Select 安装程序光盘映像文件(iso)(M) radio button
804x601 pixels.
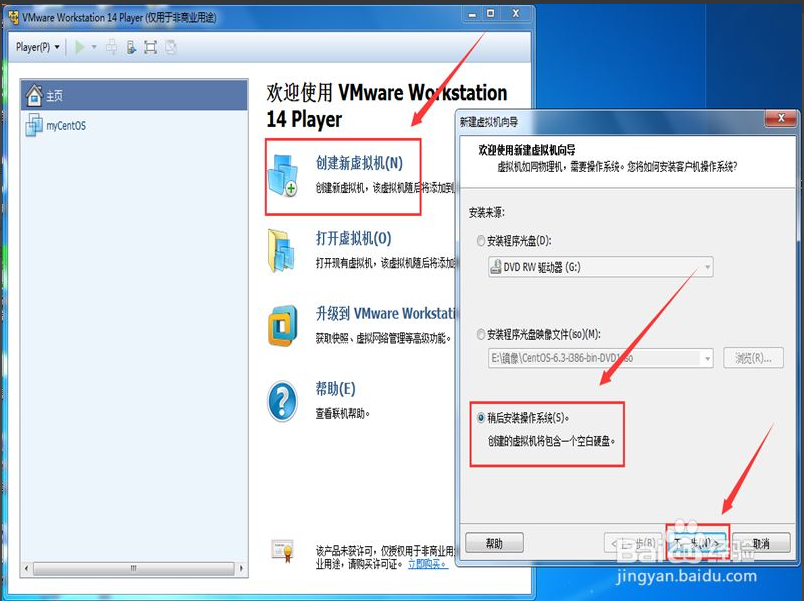coord(481,334)
